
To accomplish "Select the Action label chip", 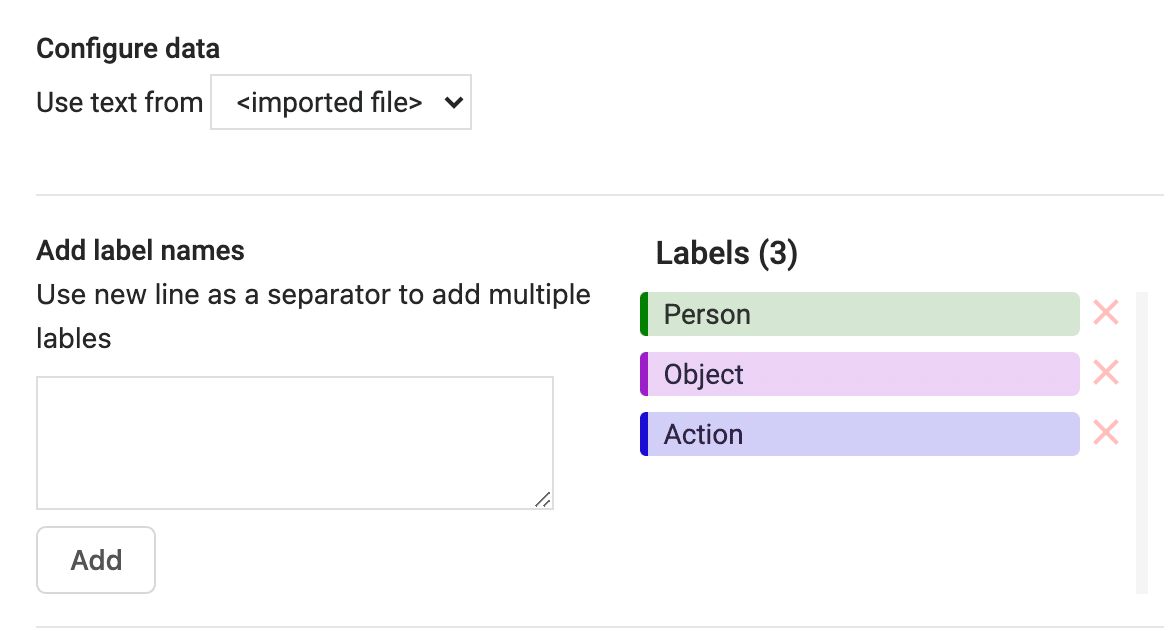I will tap(860, 433).
